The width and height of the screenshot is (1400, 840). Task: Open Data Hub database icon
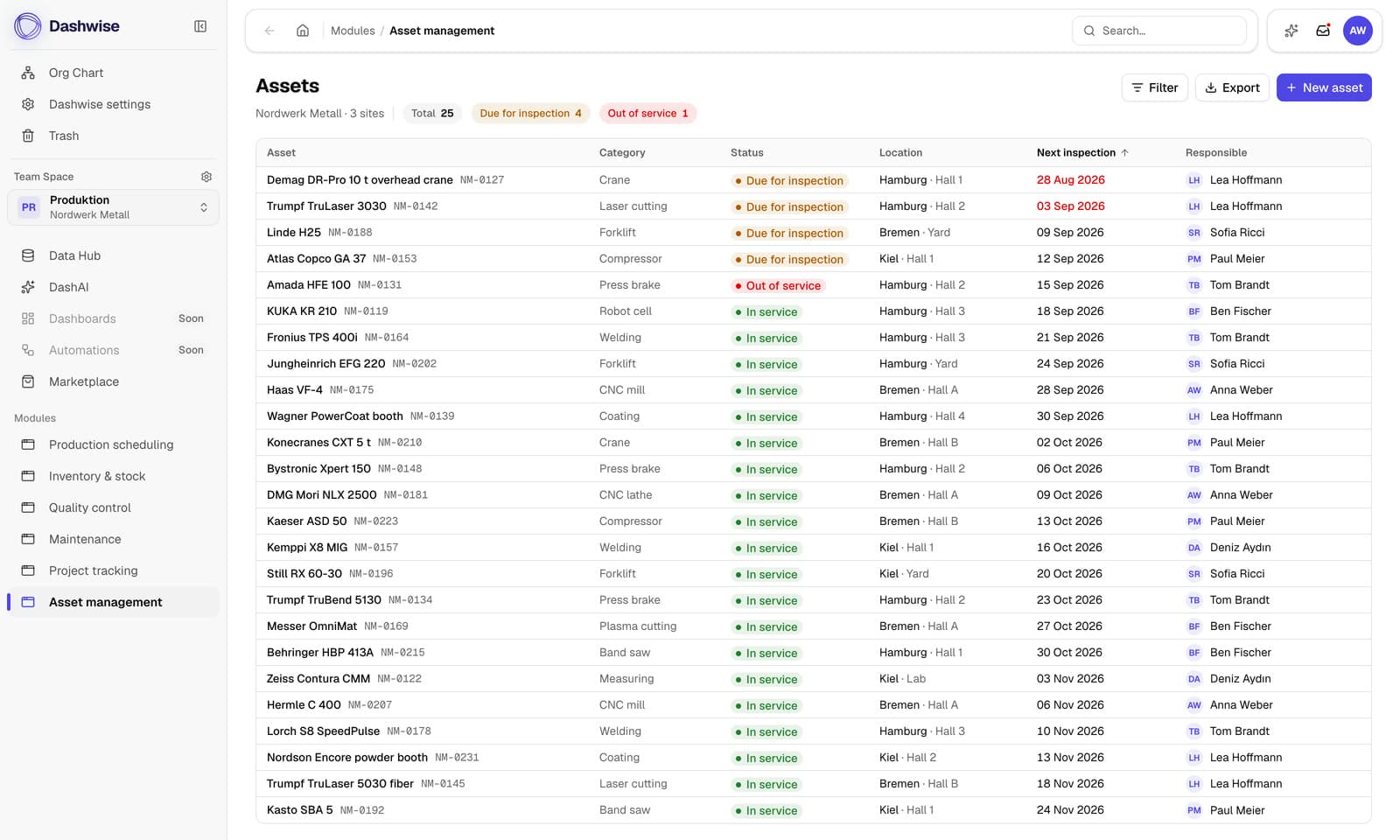point(28,255)
